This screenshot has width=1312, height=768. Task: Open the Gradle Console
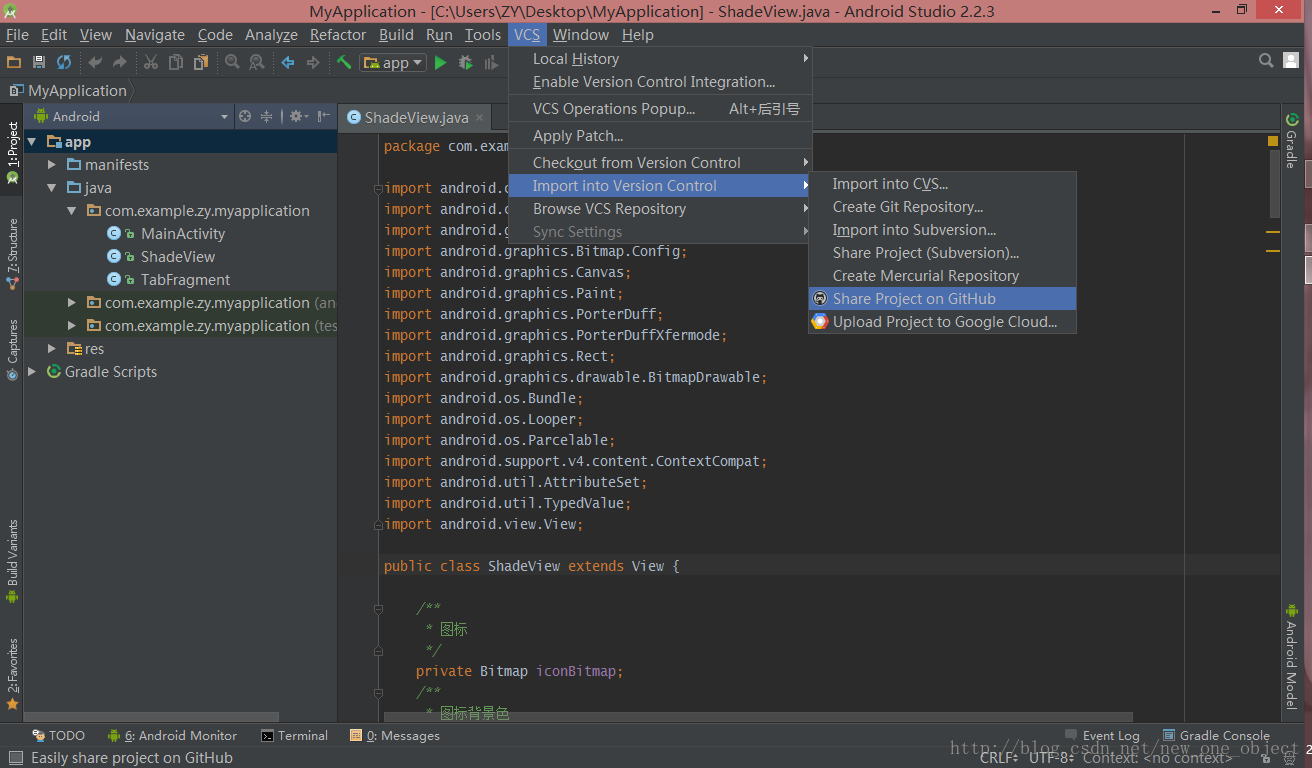tap(1216, 736)
